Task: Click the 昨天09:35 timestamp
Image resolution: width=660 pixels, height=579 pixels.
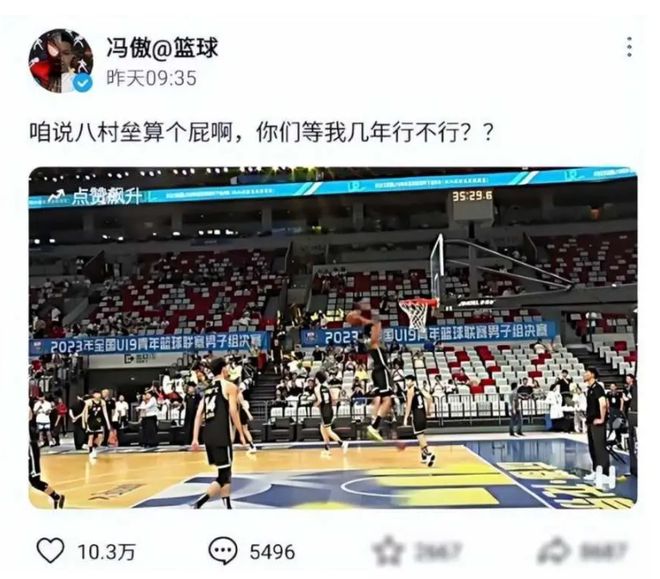Action: (152, 78)
